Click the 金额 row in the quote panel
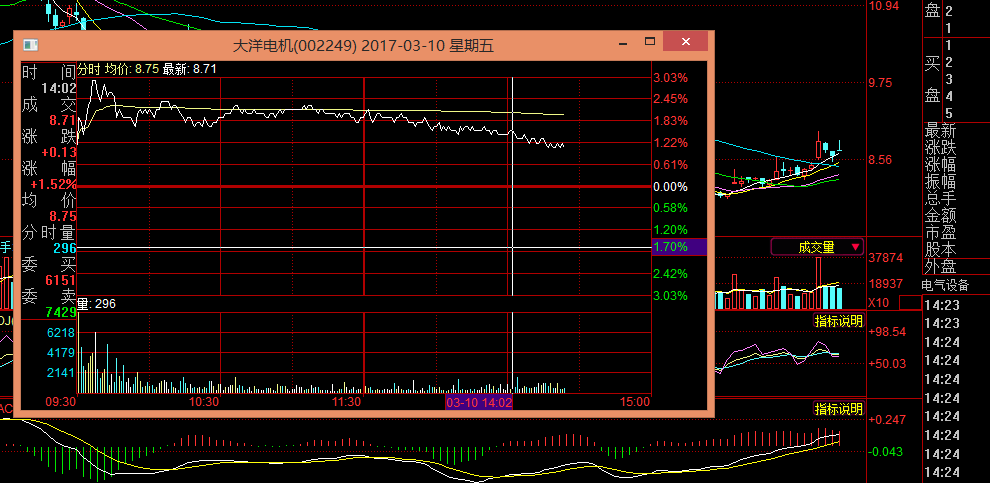The height and width of the screenshot is (483, 990). pyautogui.click(x=941, y=216)
